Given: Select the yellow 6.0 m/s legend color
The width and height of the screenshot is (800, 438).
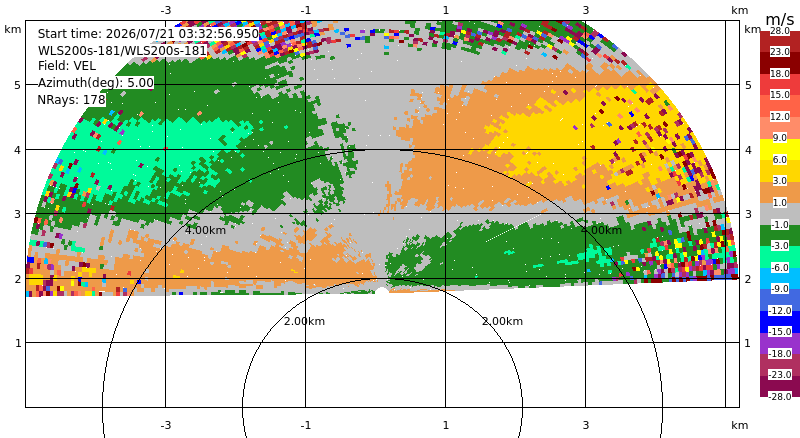Looking at the screenshot, I should click(780, 150).
